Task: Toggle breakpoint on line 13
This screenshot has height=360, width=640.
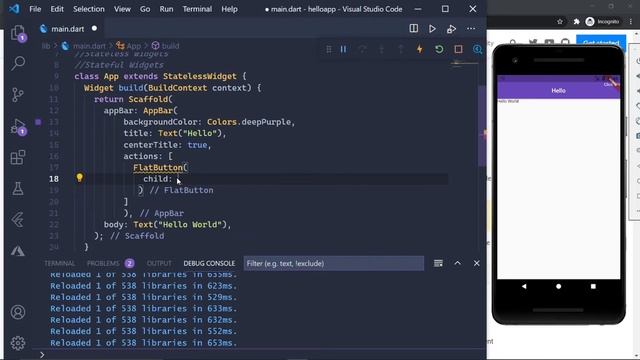Action: [38, 122]
